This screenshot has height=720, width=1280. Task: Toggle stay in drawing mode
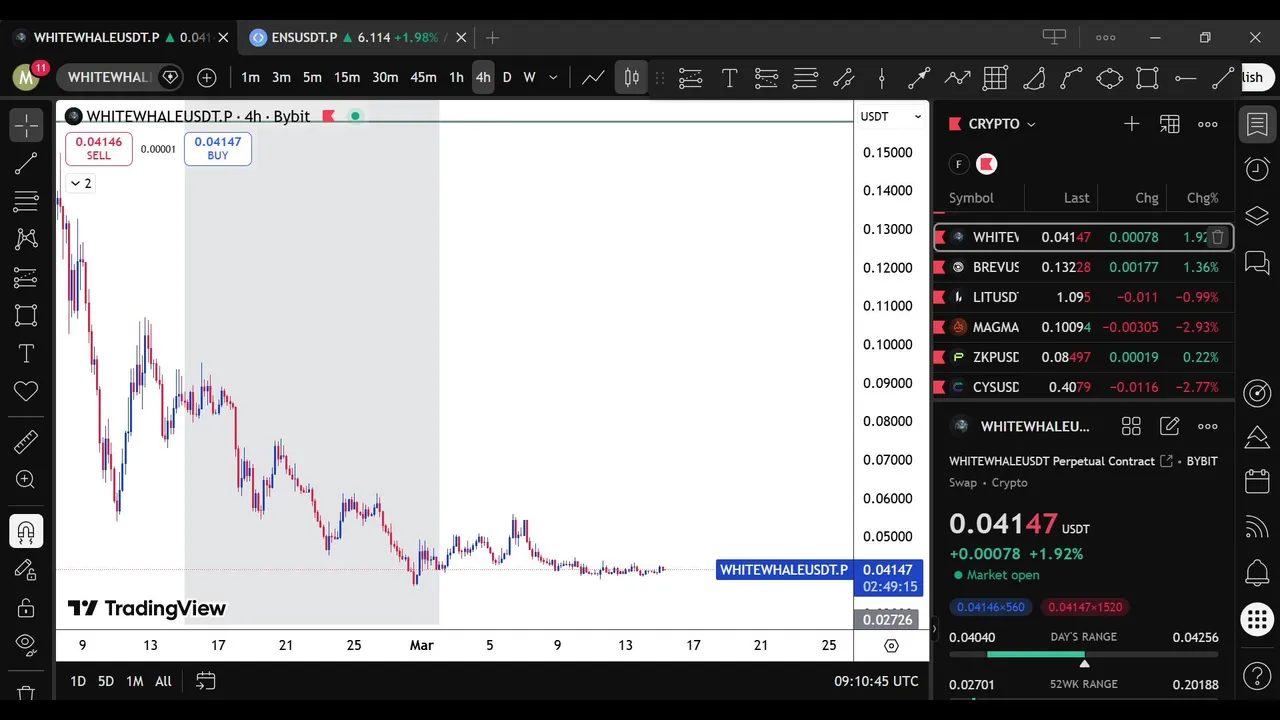click(x=26, y=569)
